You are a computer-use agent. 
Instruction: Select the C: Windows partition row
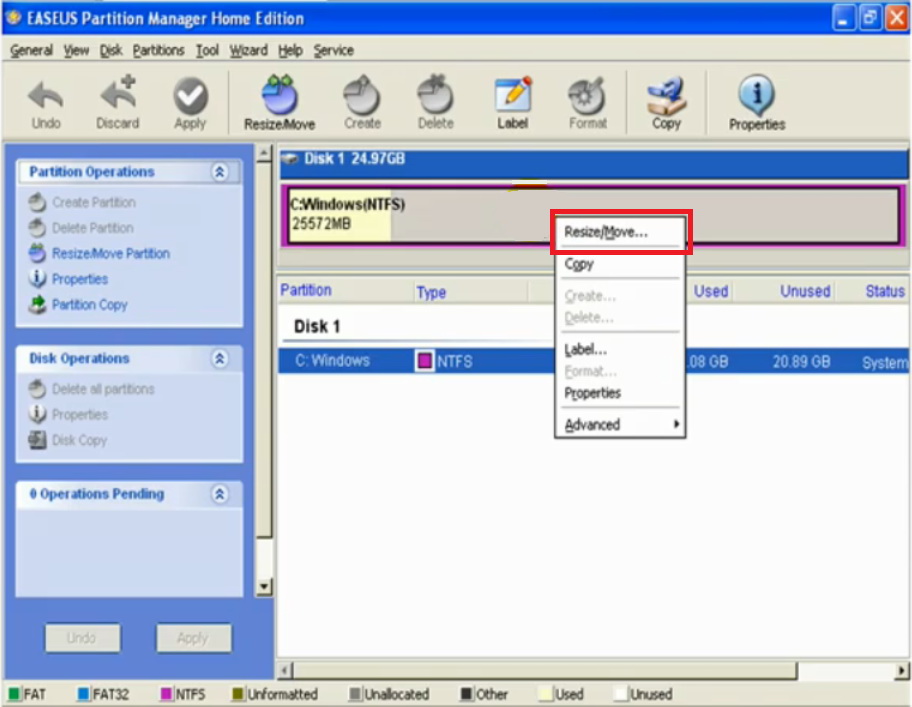(x=593, y=361)
